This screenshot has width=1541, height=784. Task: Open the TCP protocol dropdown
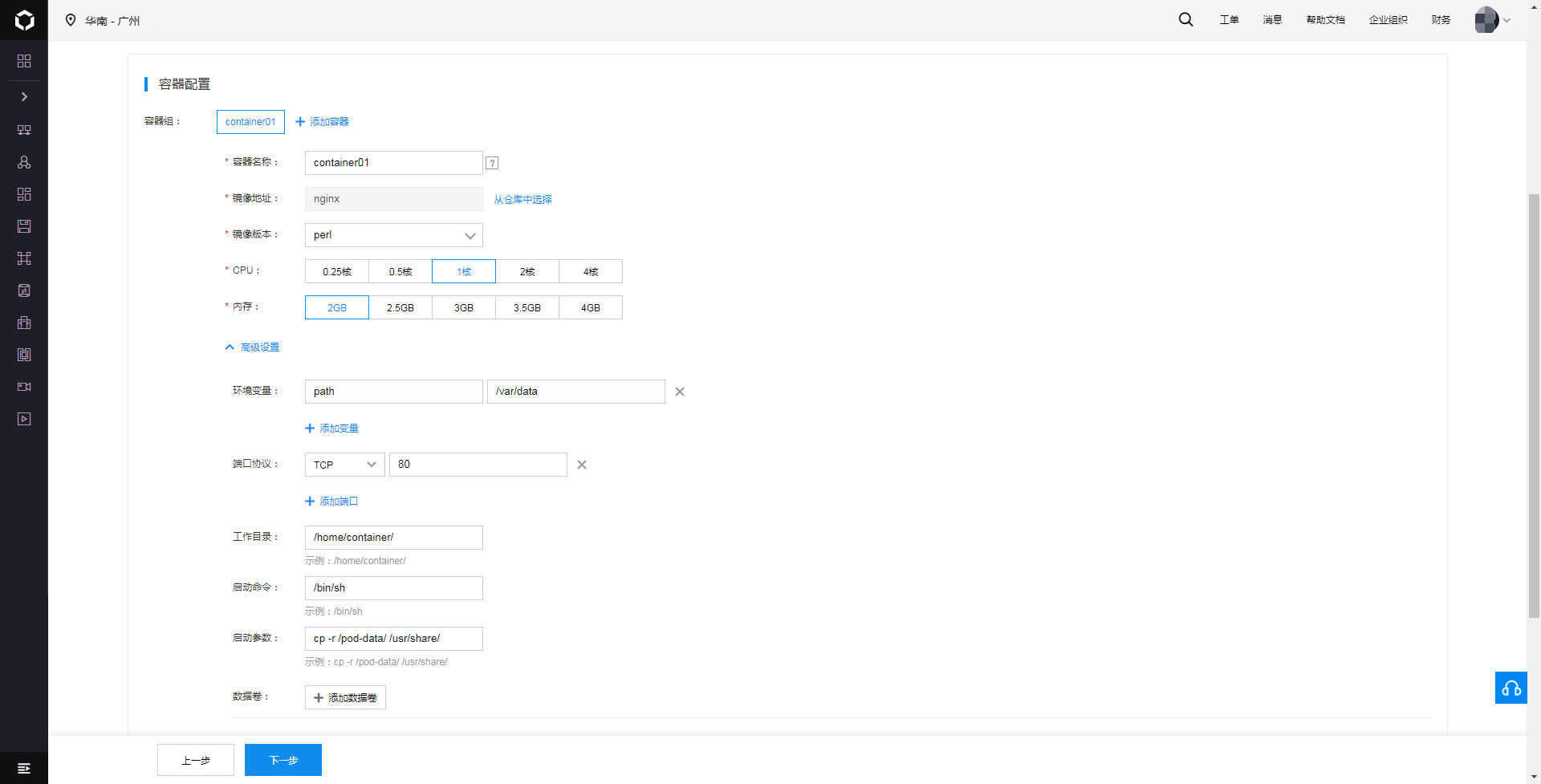[x=345, y=465]
